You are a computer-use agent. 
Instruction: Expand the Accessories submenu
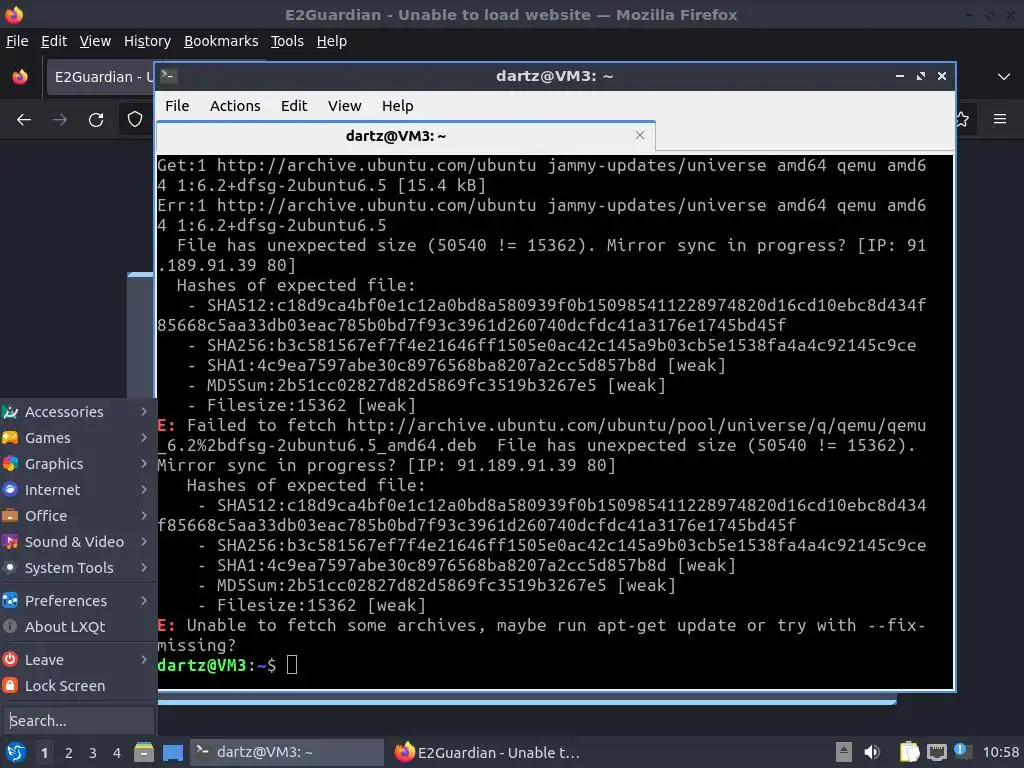[77, 412]
